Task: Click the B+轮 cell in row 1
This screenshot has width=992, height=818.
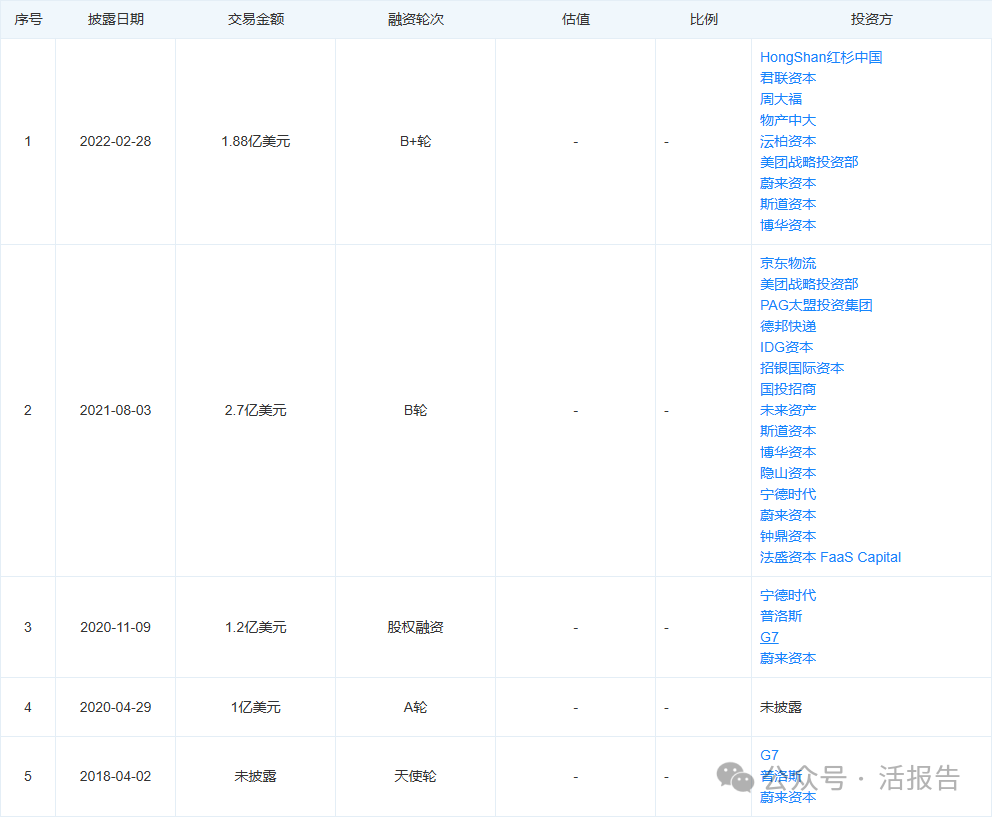Action: [x=414, y=141]
